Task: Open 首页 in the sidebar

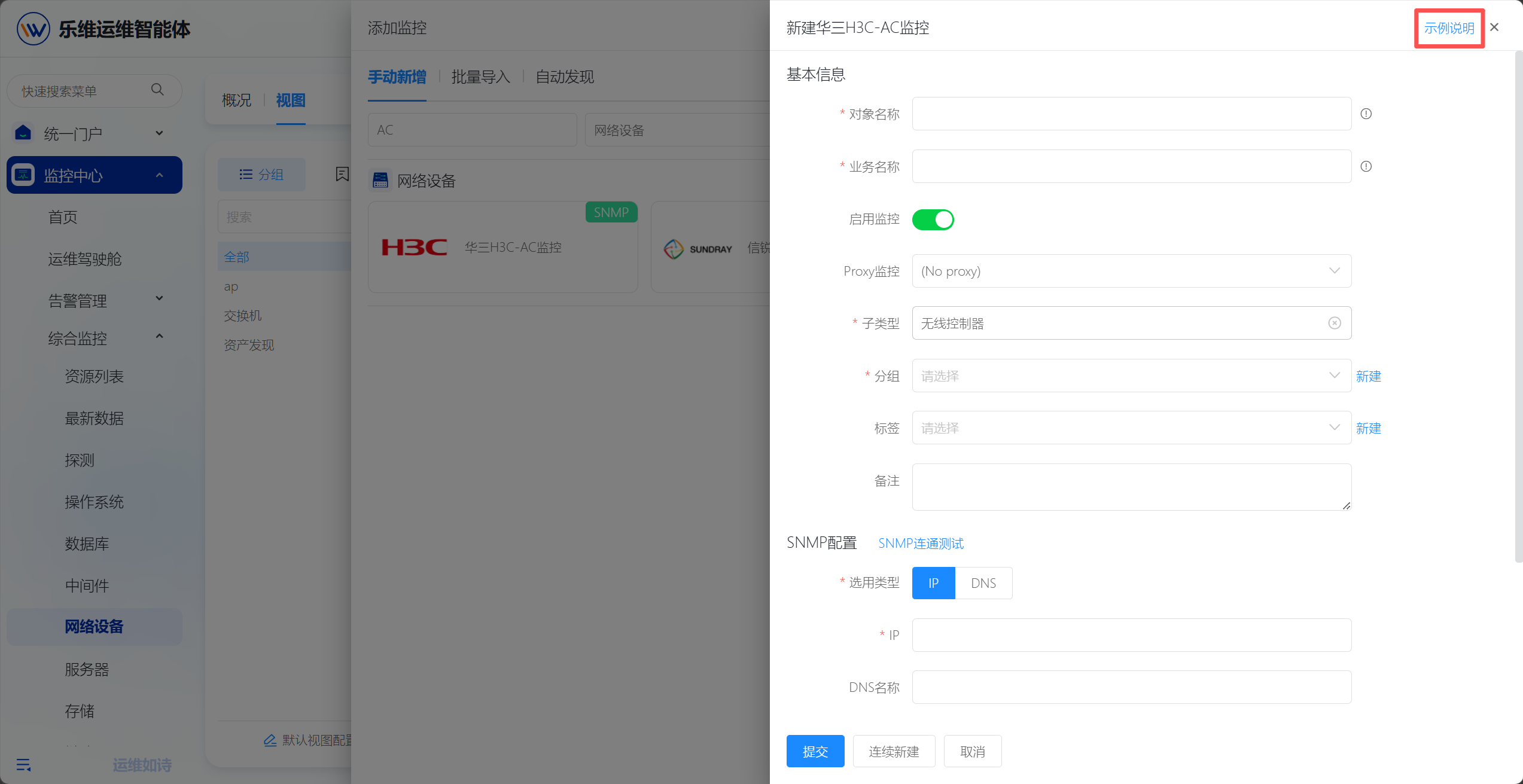Action: tap(63, 217)
